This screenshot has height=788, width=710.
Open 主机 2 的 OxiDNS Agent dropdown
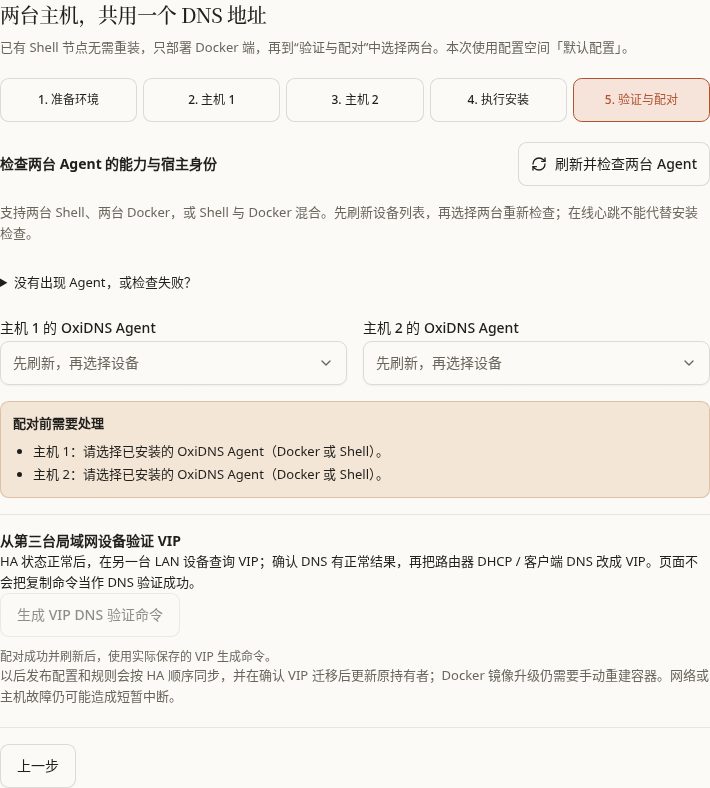pyautogui.click(x=536, y=363)
